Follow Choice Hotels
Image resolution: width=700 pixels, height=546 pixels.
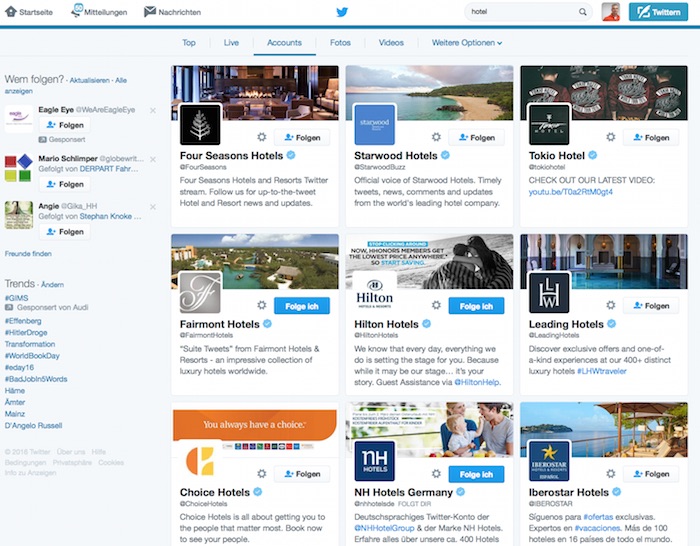tap(302, 474)
